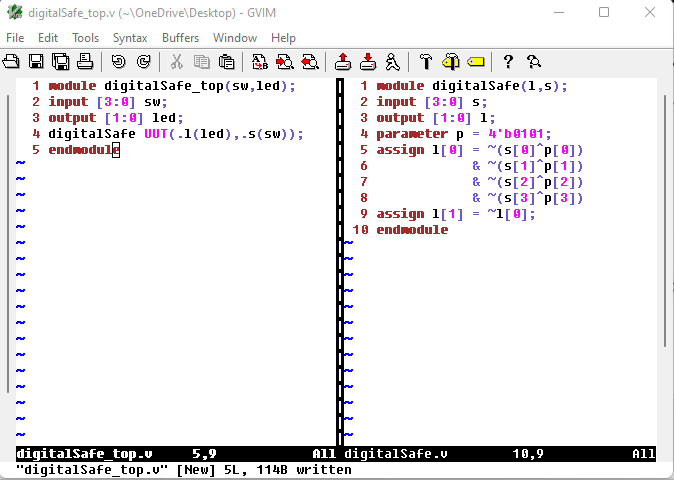674x480 pixels.
Task: Print the file using printer icon
Action: [82, 62]
